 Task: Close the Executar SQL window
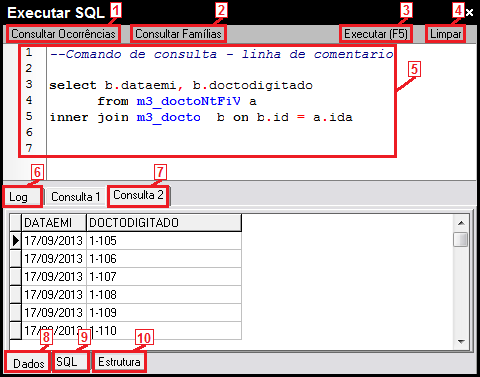coord(469,13)
